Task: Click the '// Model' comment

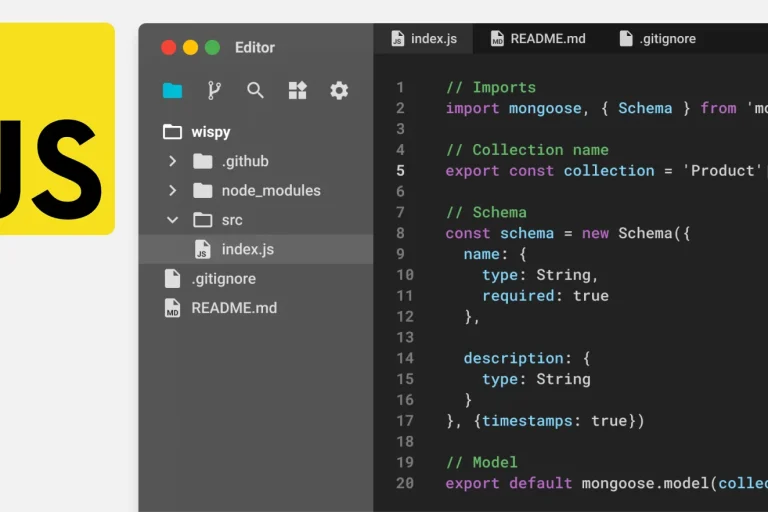Action: click(481, 462)
